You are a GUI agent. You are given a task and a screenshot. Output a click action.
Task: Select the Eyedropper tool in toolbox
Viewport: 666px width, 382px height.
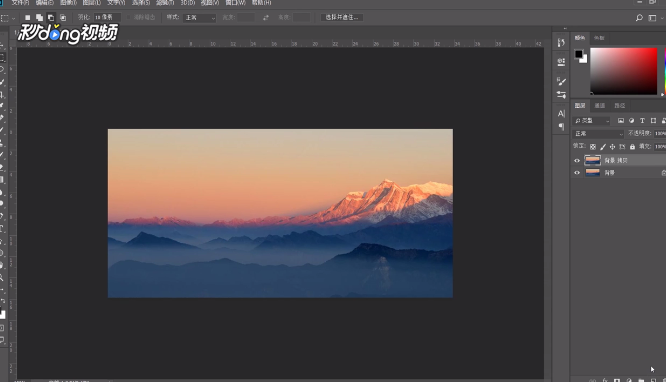click(x=2, y=106)
